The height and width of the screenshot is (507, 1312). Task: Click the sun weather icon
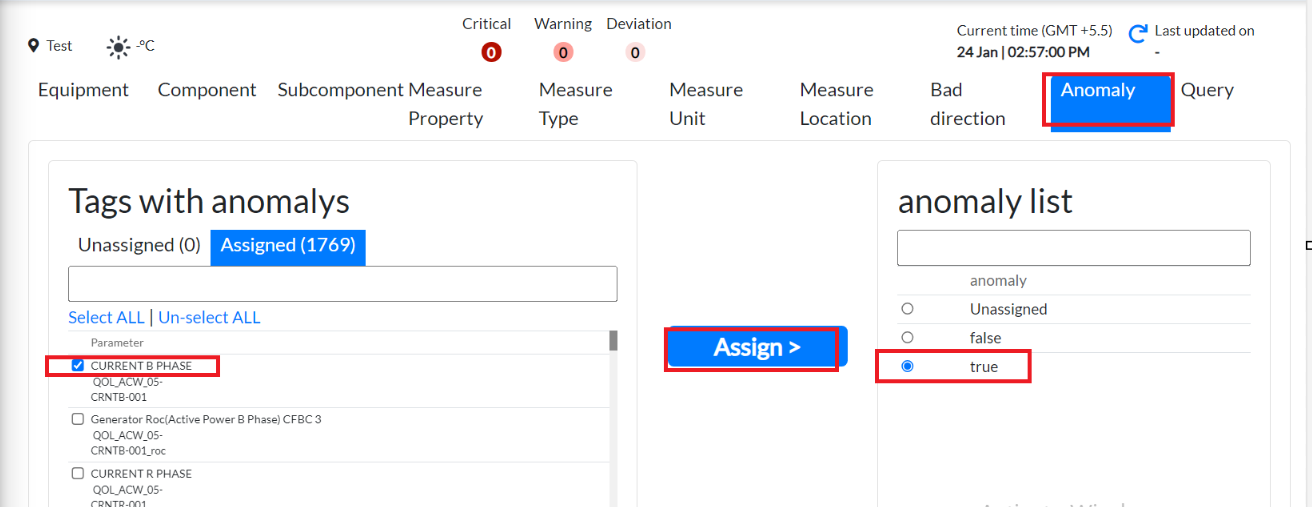(119, 46)
